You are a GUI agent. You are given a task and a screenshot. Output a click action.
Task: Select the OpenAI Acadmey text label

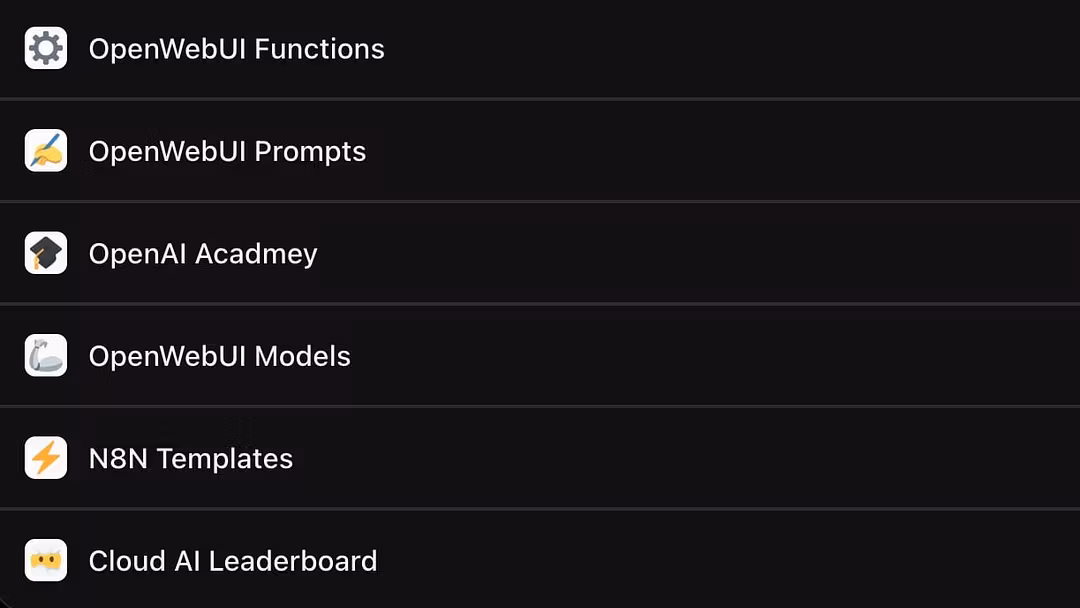203,254
